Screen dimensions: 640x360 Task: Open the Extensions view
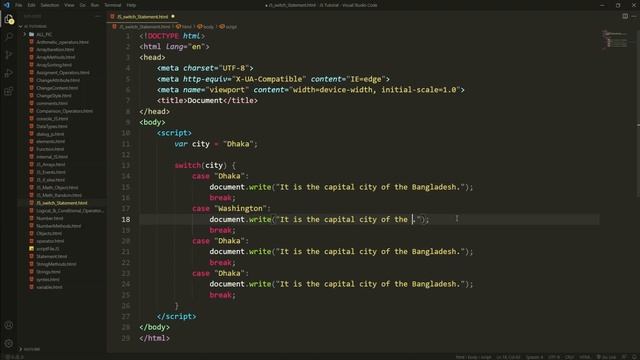point(9,91)
